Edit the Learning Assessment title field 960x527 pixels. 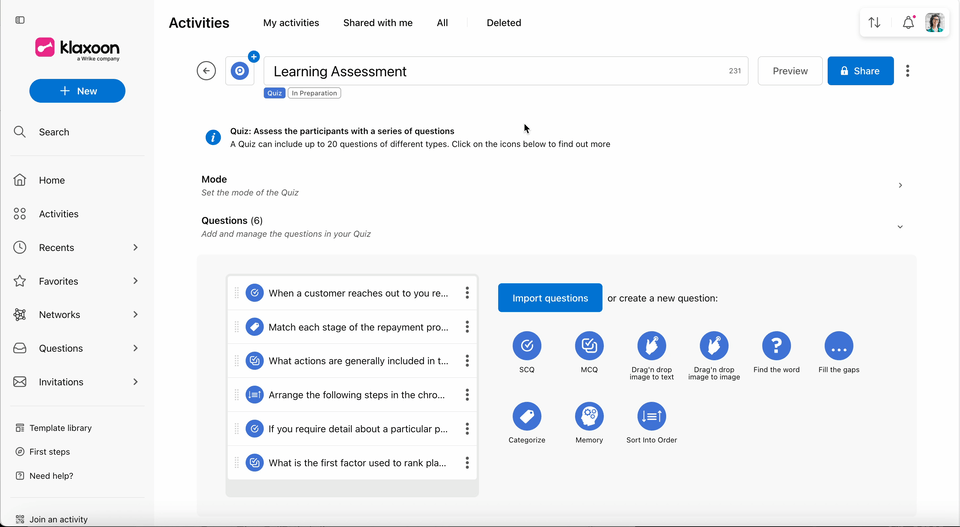506,71
